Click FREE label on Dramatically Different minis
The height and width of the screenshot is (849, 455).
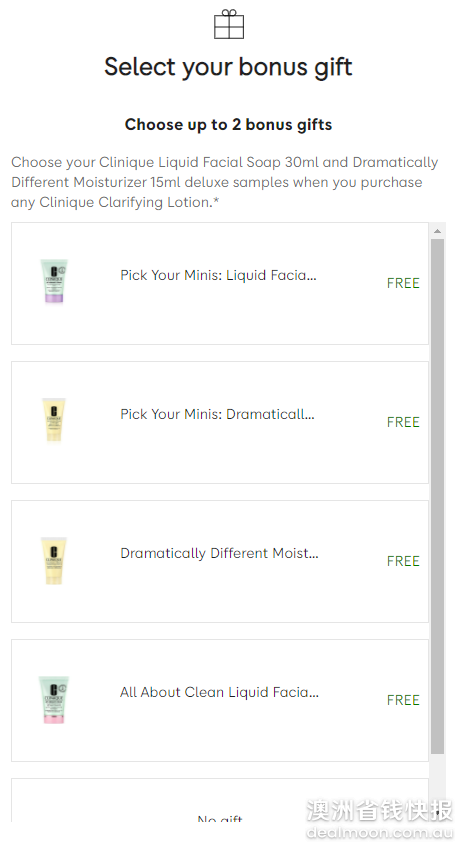tap(404, 422)
